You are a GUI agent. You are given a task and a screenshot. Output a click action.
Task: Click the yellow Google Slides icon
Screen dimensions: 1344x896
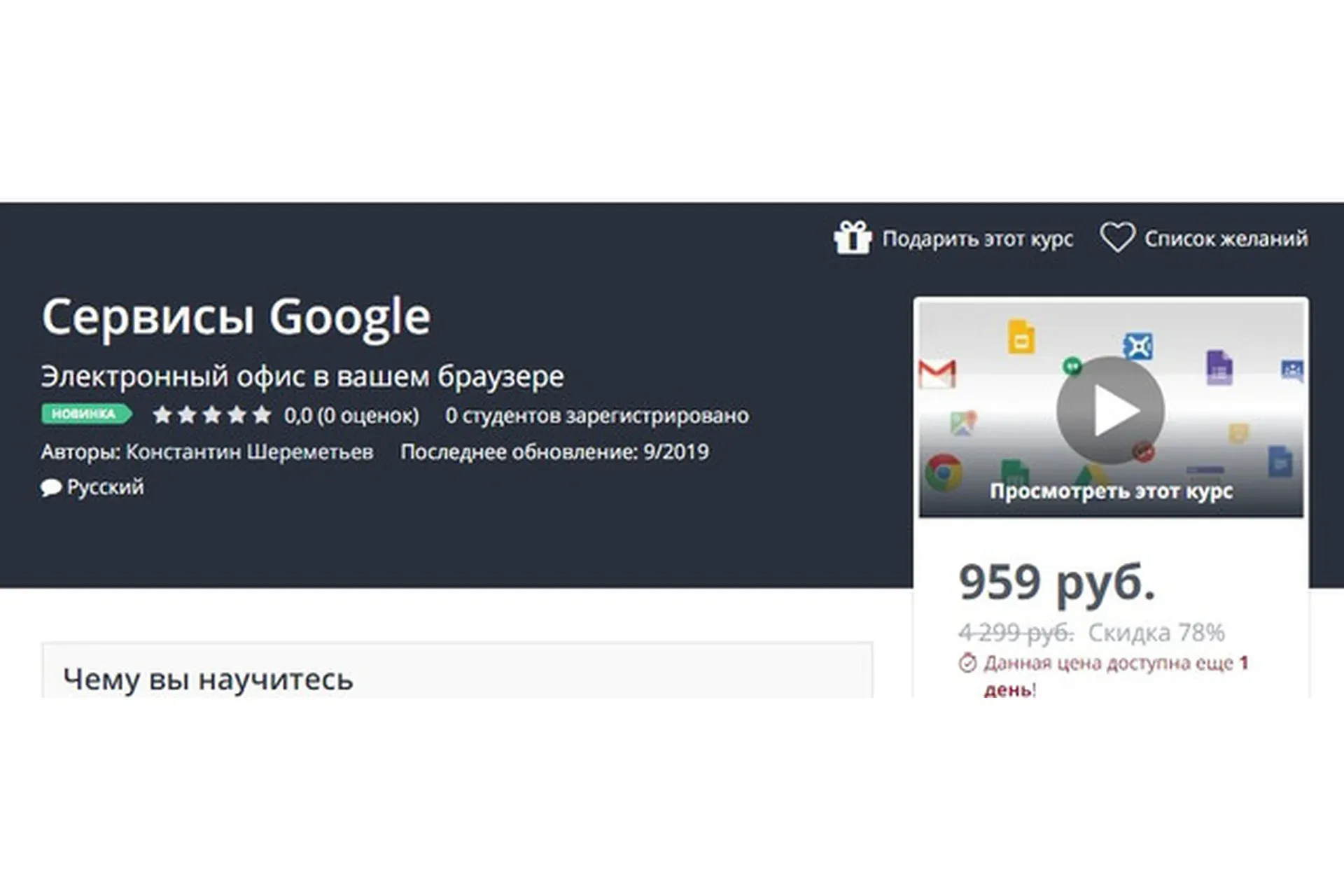click(1021, 337)
